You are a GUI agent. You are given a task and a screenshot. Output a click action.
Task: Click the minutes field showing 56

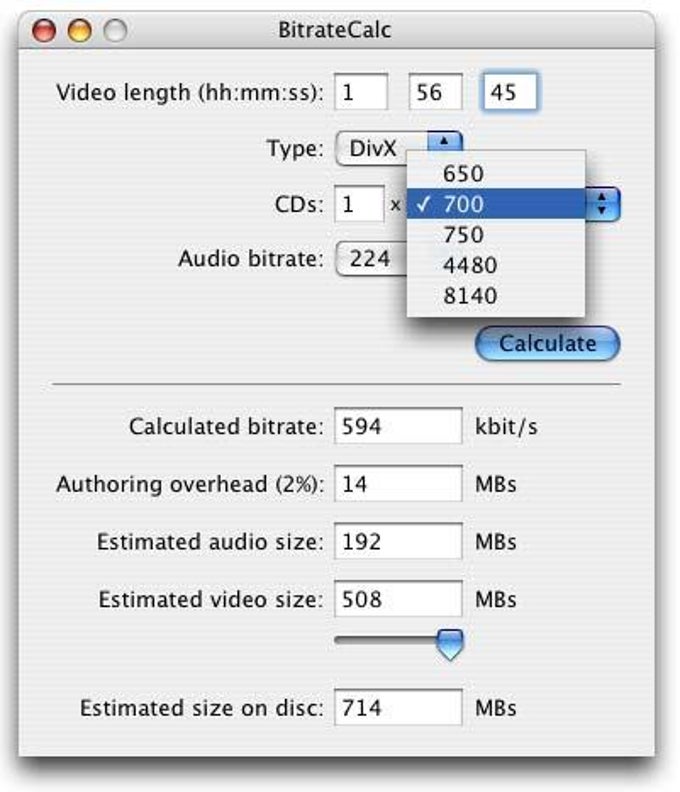coord(436,93)
